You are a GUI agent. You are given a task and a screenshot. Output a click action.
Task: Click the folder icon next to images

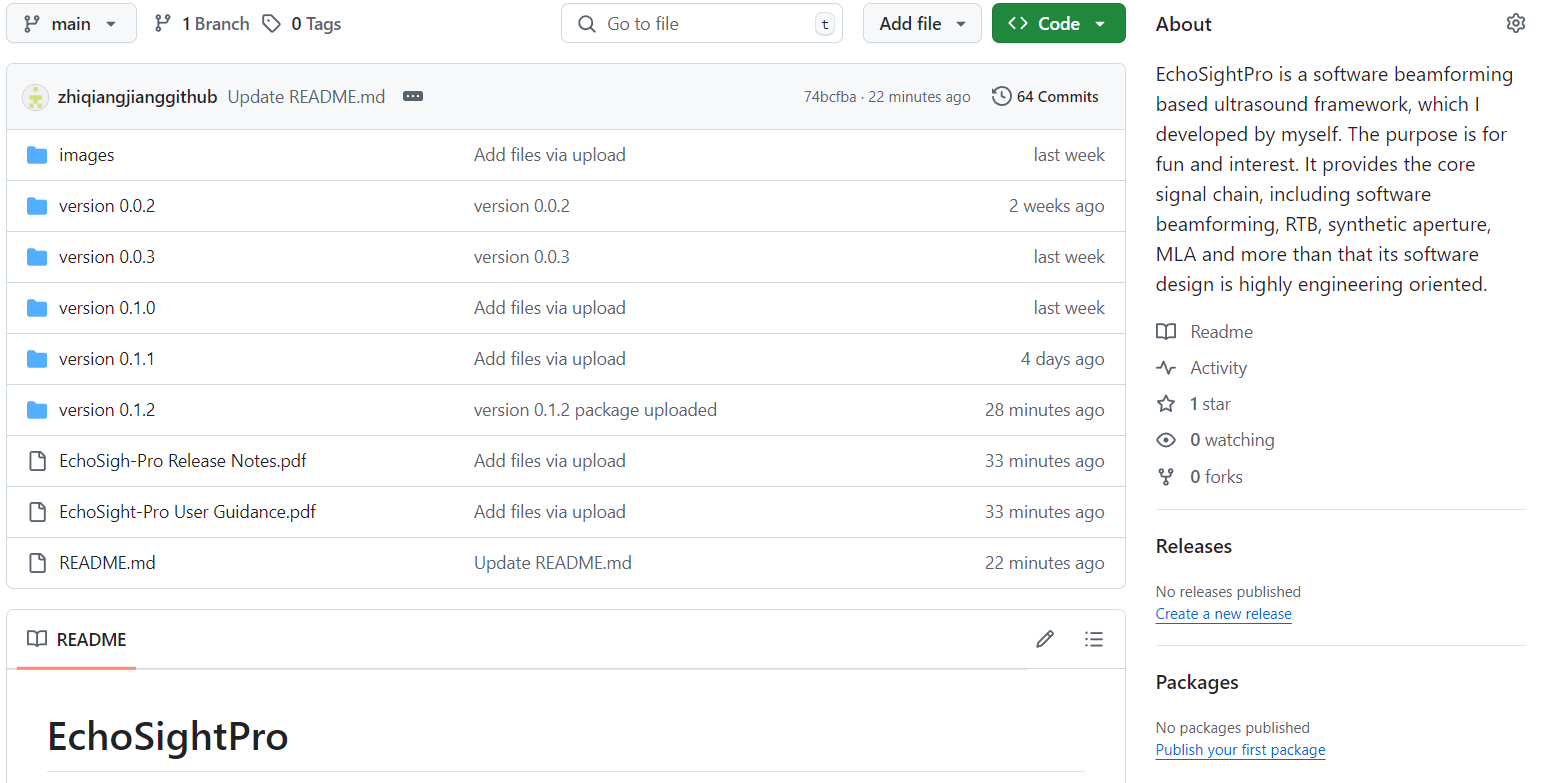pyautogui.click(x=37, y=155)
